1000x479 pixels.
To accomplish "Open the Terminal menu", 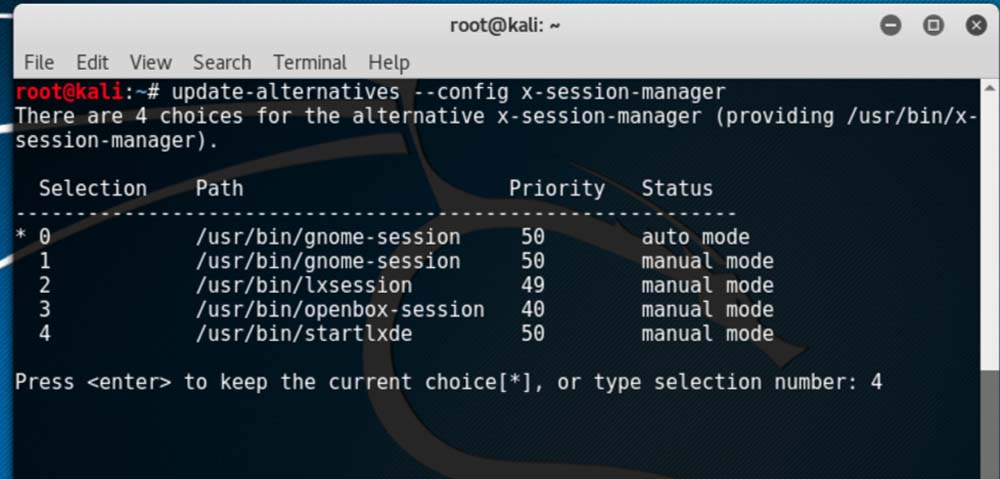I will click(309, 62).
